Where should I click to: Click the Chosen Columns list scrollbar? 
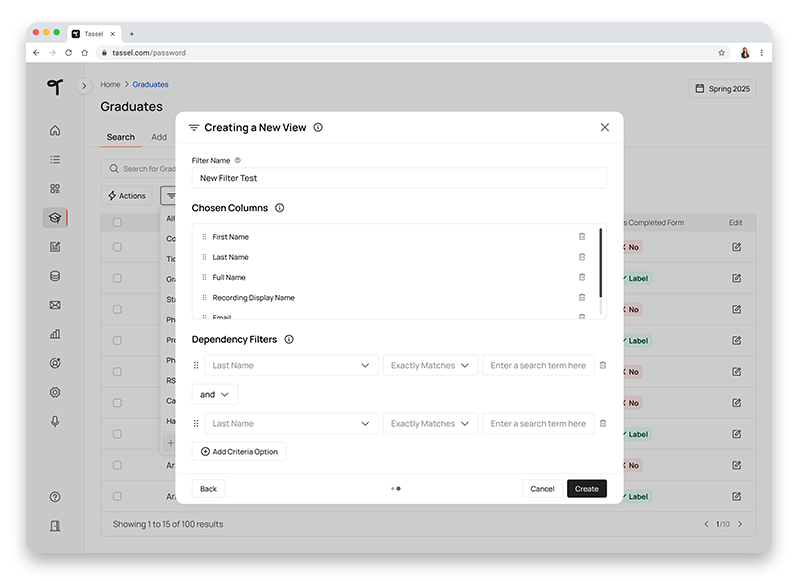point(600,260)
